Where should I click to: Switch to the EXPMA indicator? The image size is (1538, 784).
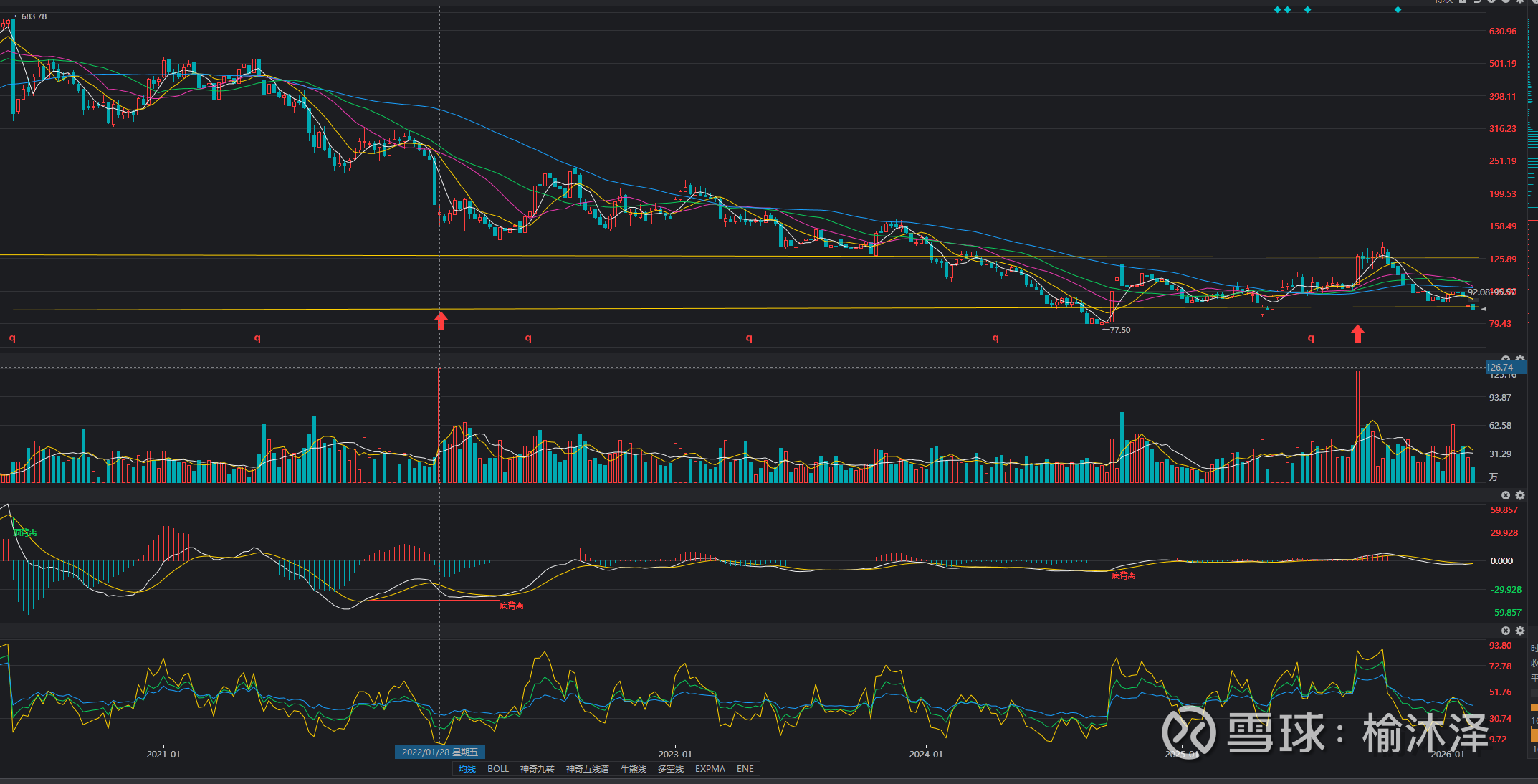[710, 768]
